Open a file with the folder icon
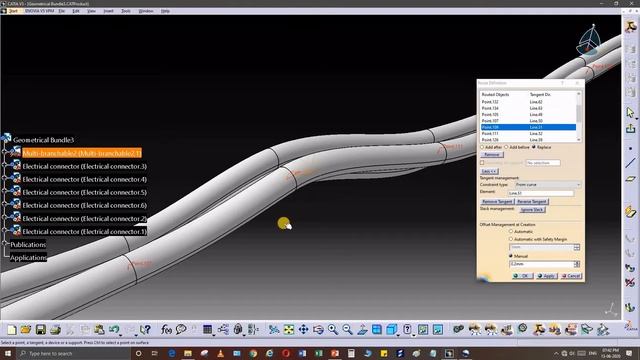This screenshot has width=640, height=360. click(26, 329)
